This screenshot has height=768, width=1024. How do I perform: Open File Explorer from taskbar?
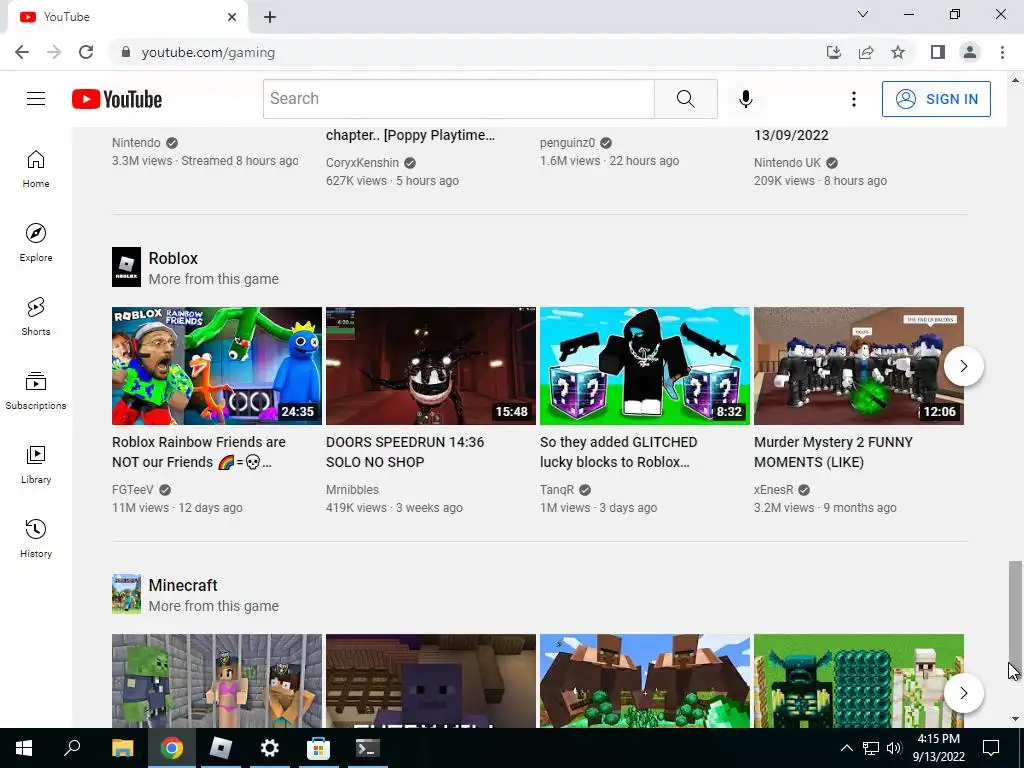(x=122, y=748)
